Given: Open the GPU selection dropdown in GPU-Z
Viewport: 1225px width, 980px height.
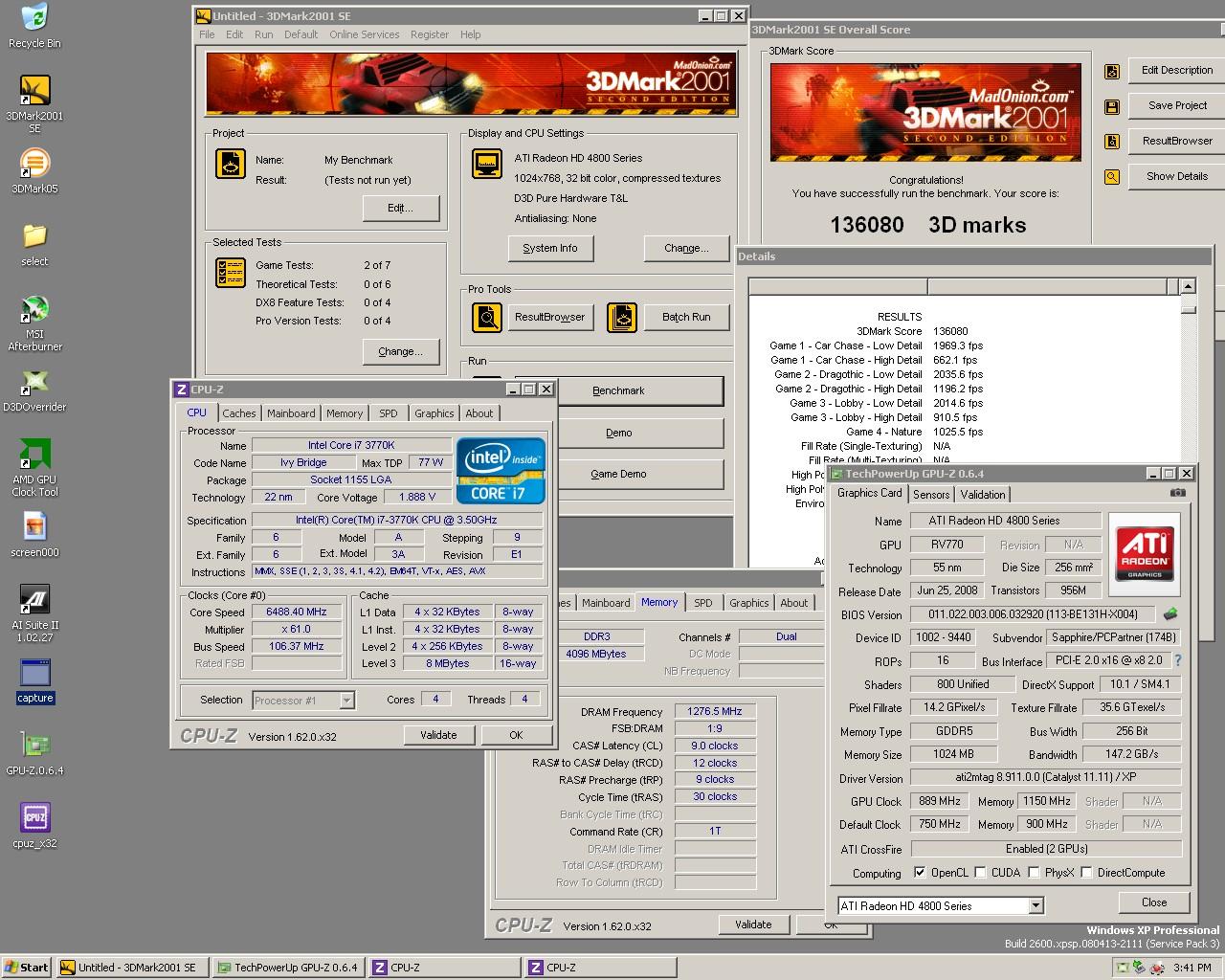Looking at the screenshot, I should click(1036, 905).
